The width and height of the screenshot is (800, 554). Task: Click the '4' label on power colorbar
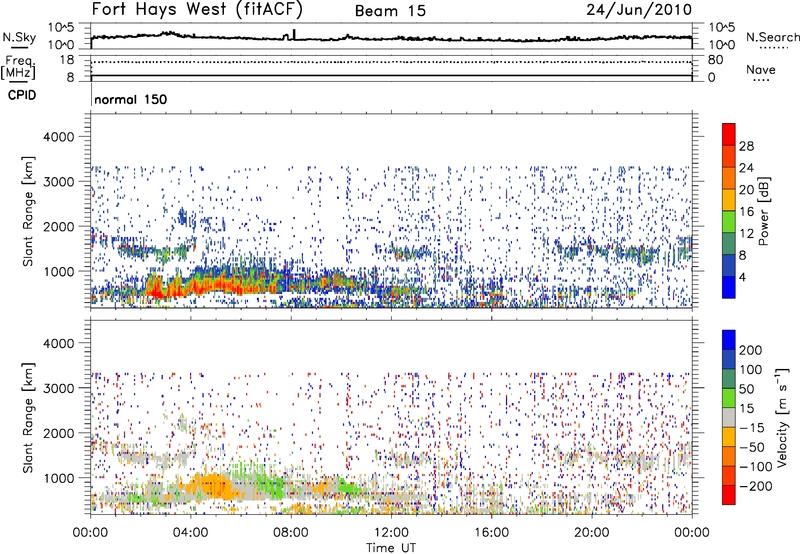click(742, 277)
